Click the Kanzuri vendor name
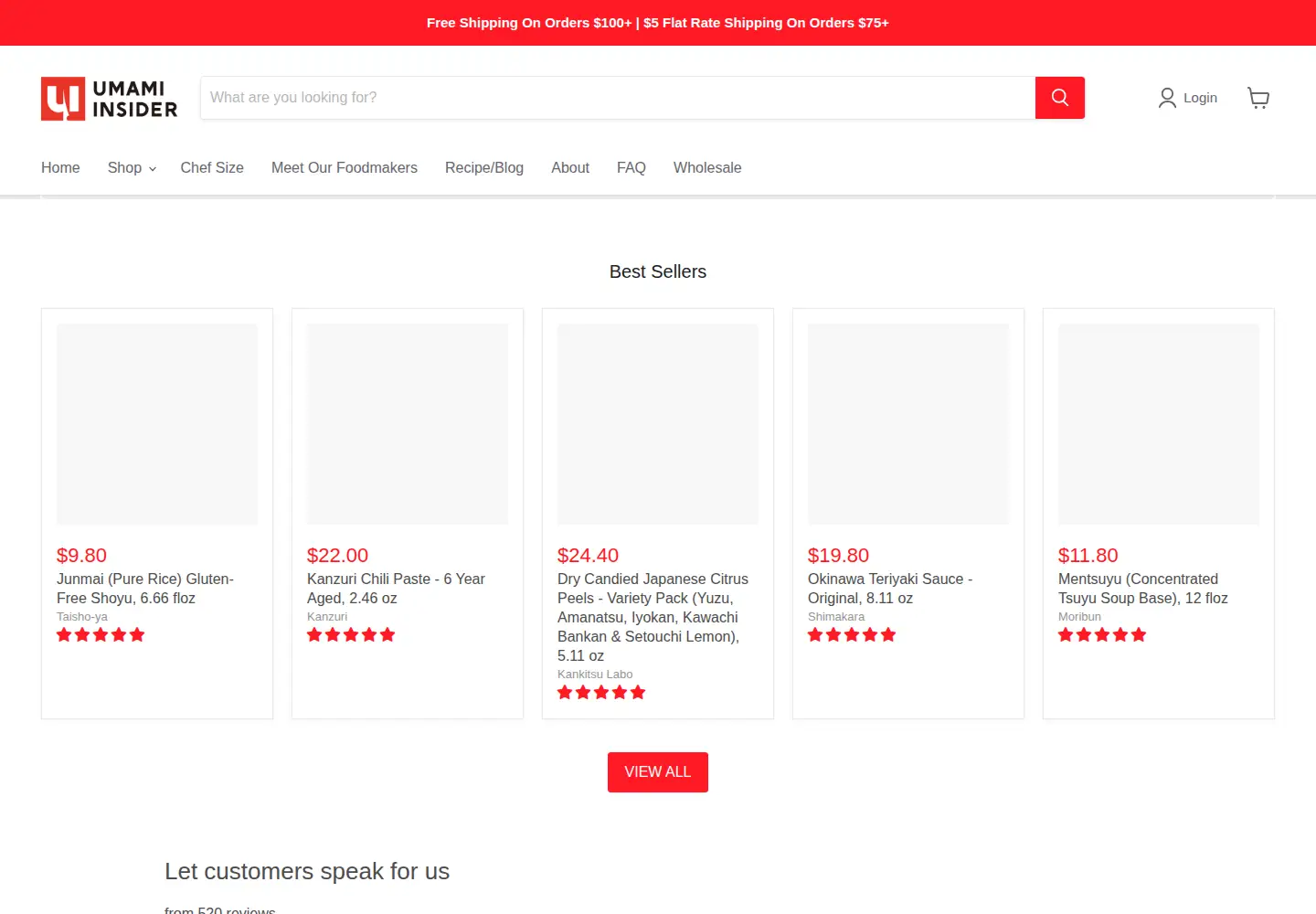Image resolution: width=1316 pixels, height=914 pixels. (327, 617)
